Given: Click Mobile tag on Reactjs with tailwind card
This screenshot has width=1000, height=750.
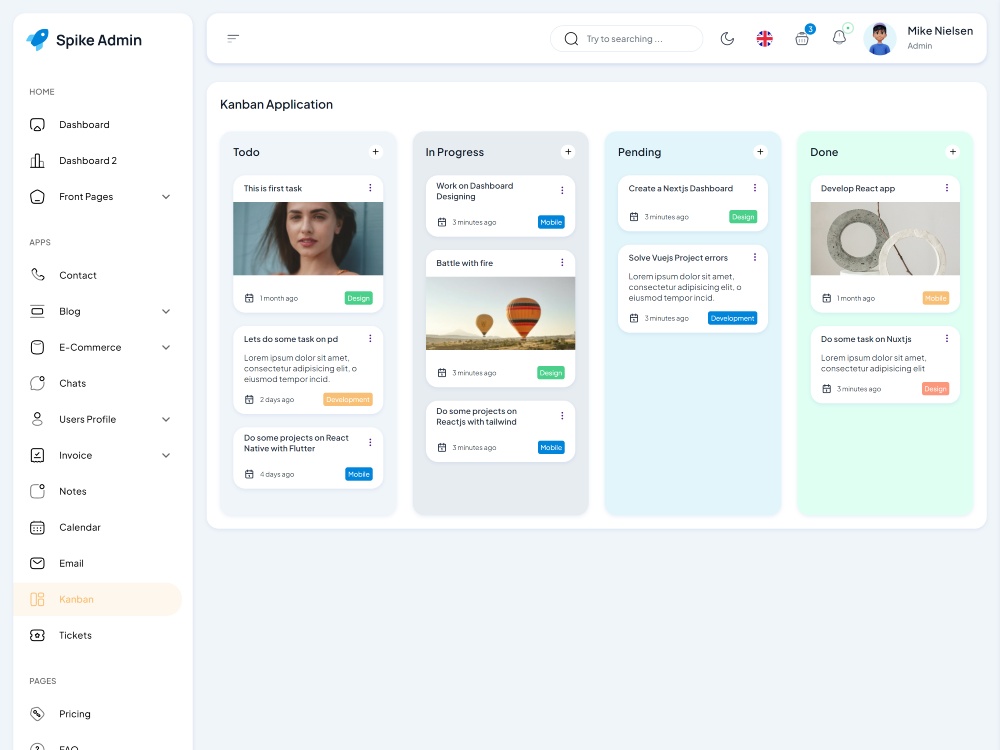Looking at the screenshot, I should (551, 448).
